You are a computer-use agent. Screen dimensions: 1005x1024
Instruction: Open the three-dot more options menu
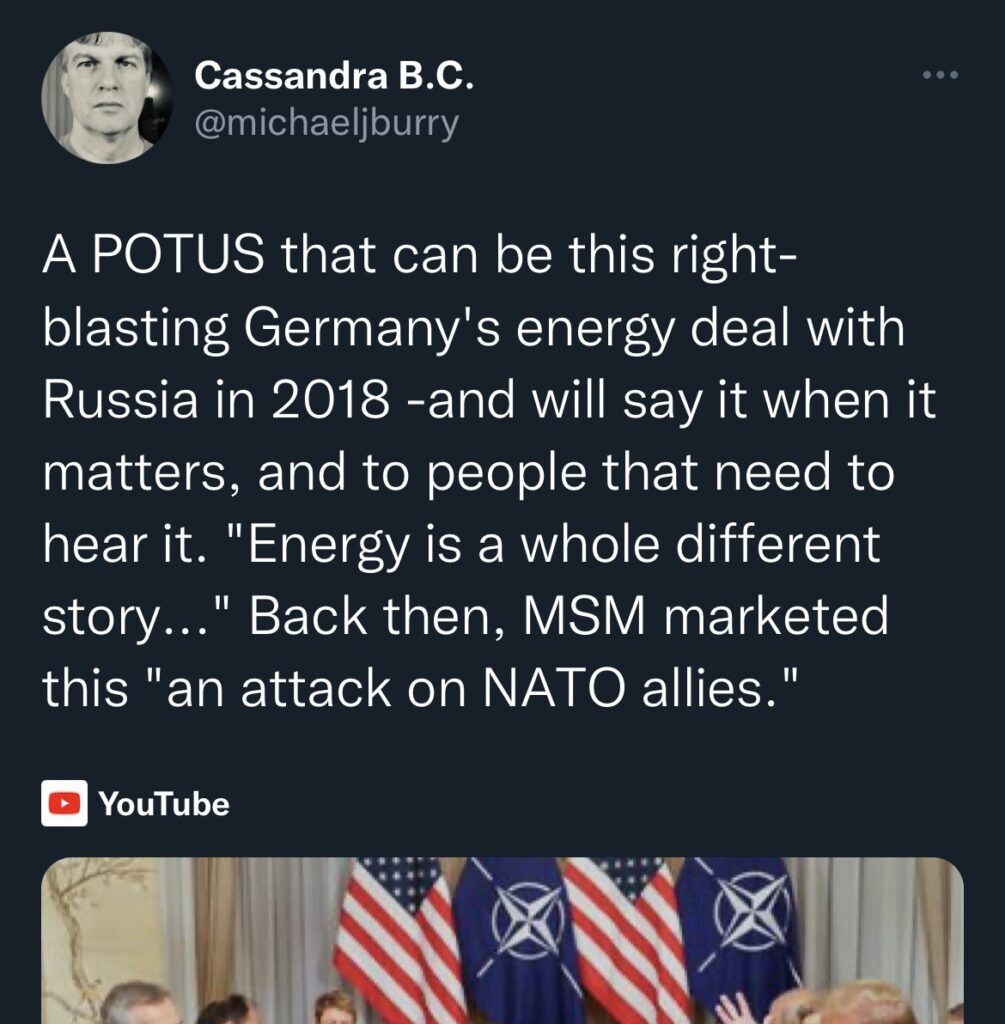click(x=940, y=75)
